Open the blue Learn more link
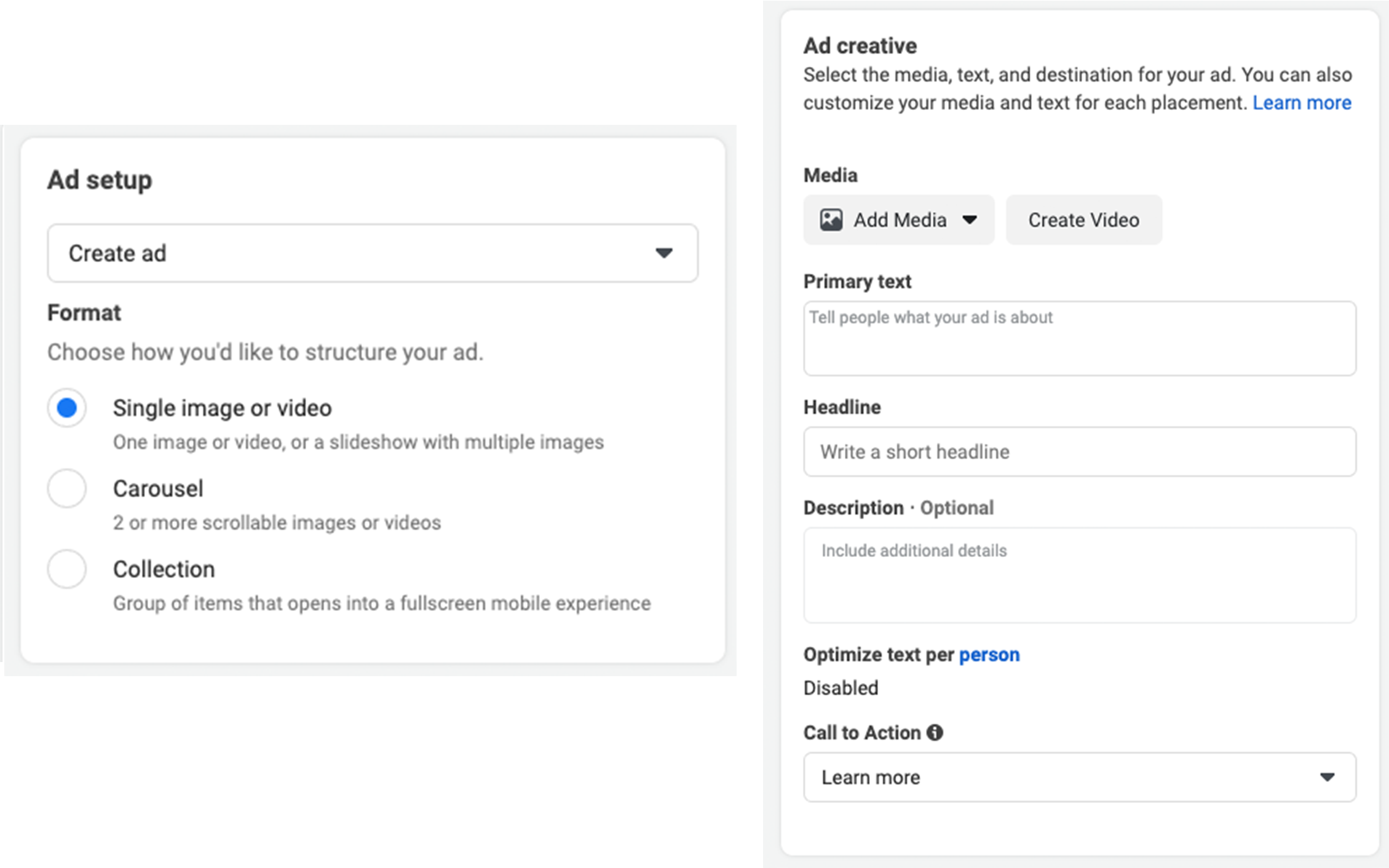 tap(1302, 103)
